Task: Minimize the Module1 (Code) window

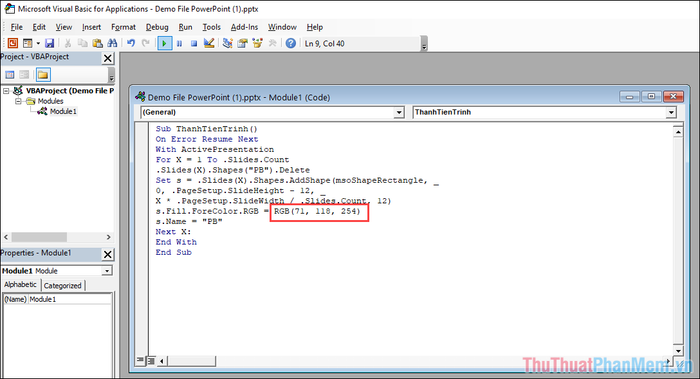Action: pyautogui.click(x=629, y=96)
